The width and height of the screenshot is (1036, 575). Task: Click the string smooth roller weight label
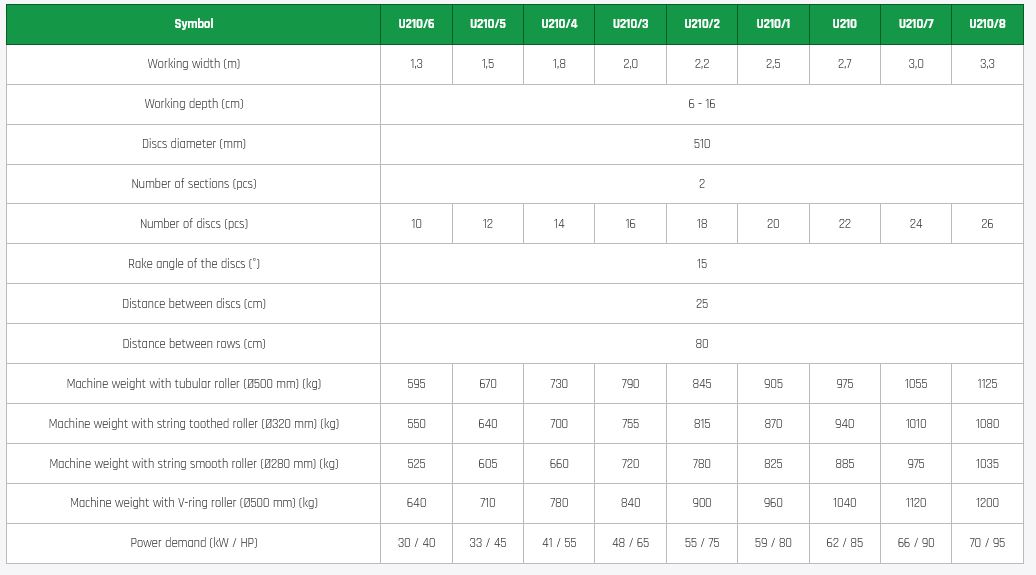click(x=193, y=464)
